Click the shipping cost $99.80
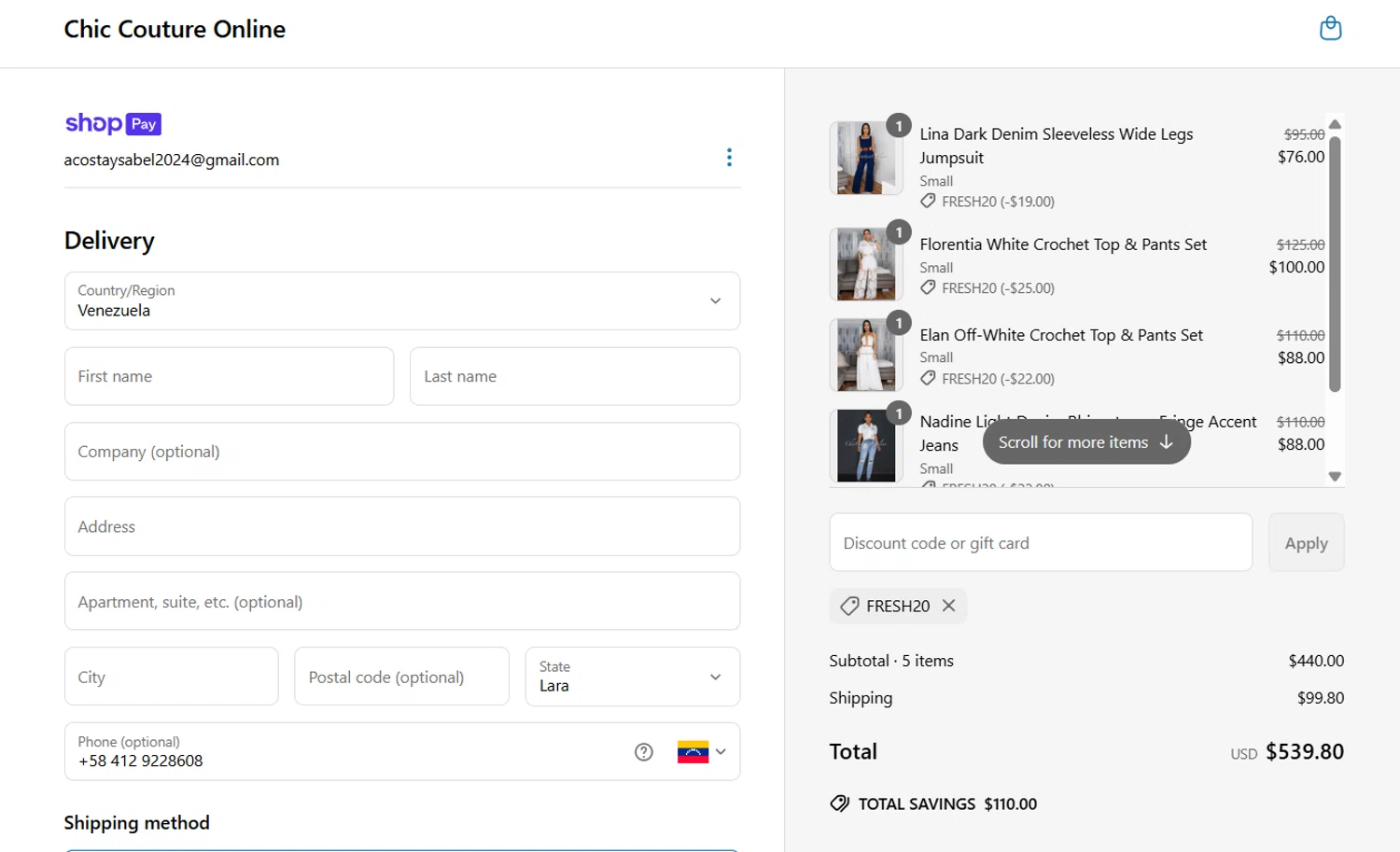 point(1321,698)
